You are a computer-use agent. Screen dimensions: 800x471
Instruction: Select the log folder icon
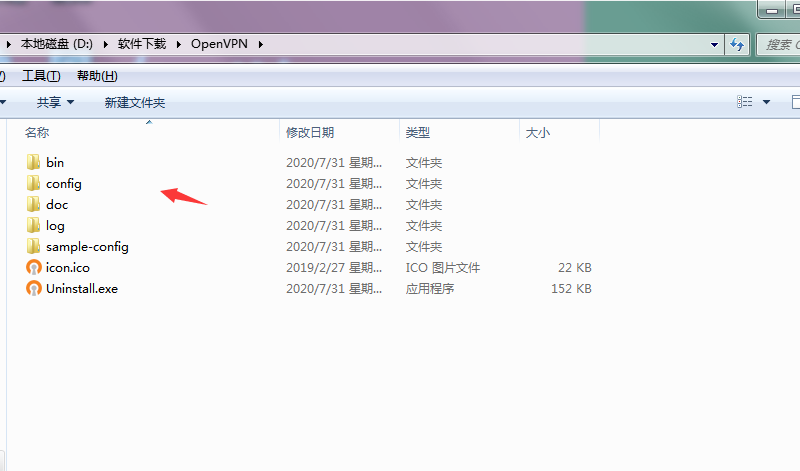(33, 225)
